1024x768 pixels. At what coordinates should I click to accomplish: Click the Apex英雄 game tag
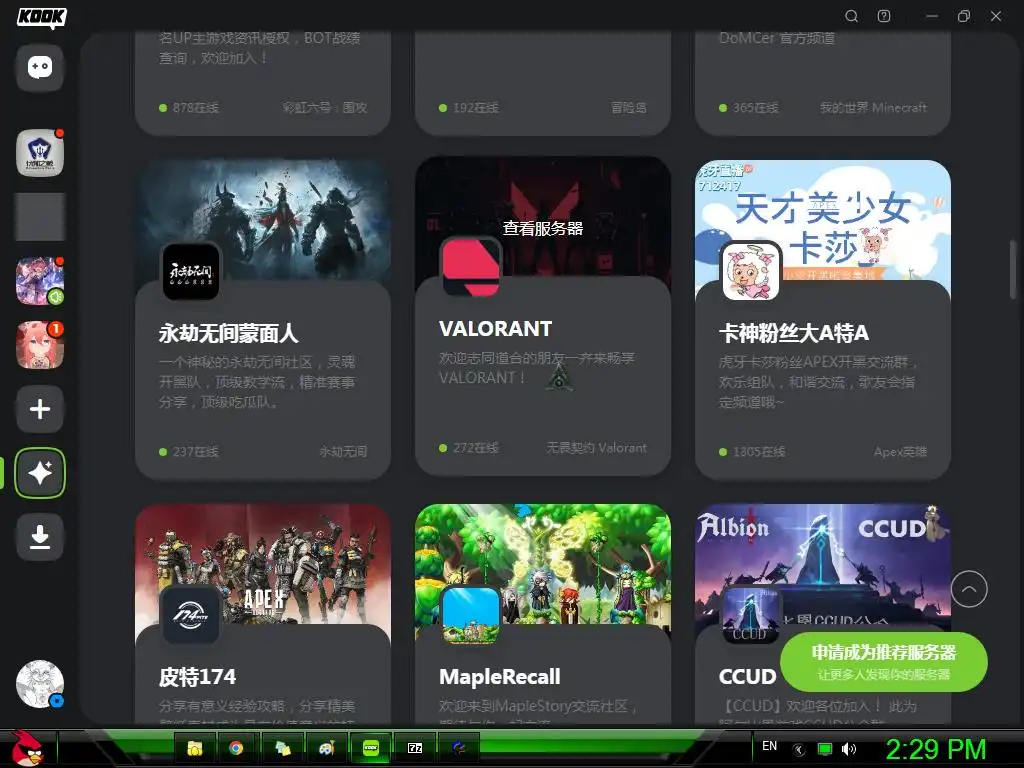pyautogui.click(x=901, y=451)
